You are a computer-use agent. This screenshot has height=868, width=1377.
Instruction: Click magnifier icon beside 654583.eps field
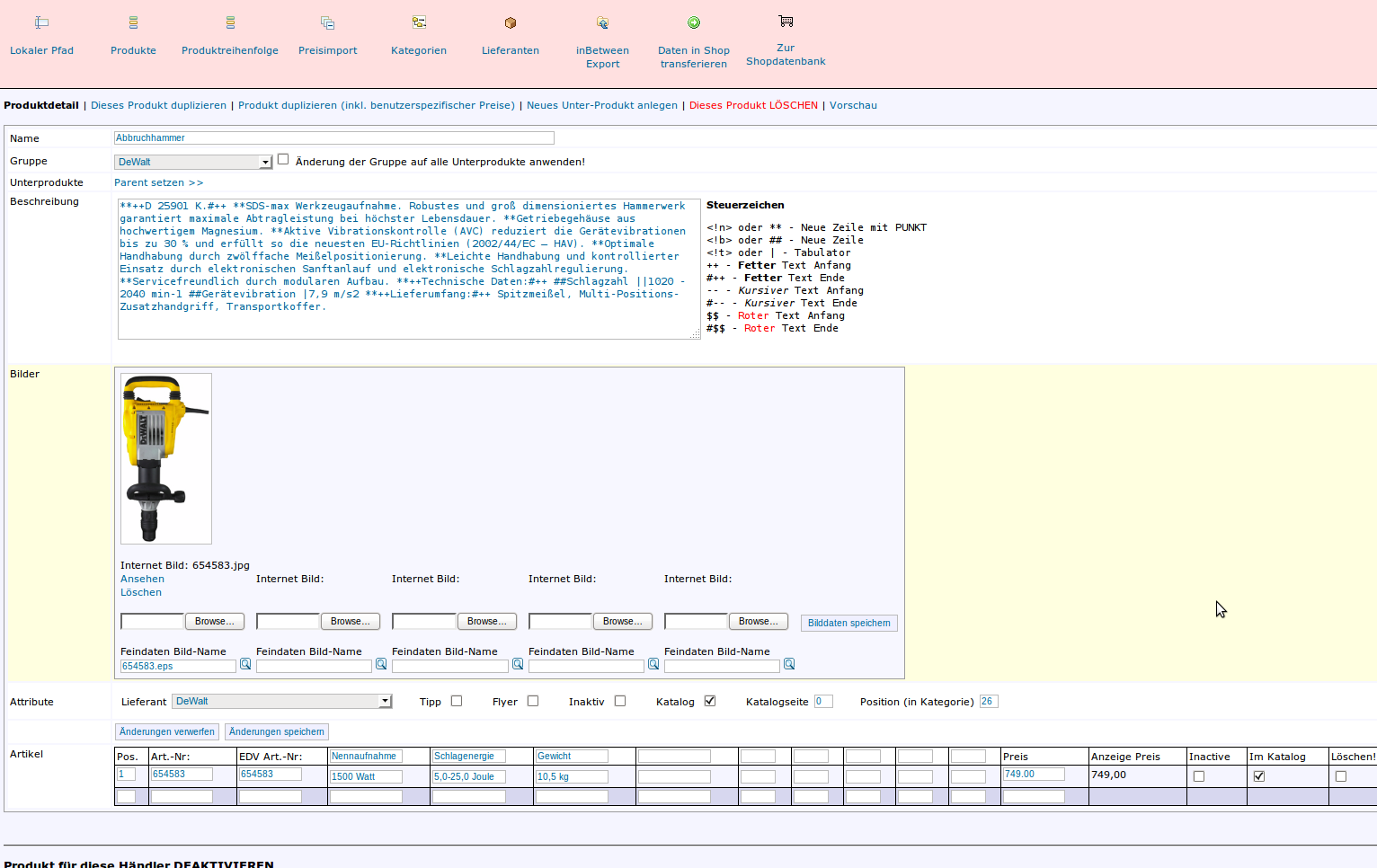point(245,665)
